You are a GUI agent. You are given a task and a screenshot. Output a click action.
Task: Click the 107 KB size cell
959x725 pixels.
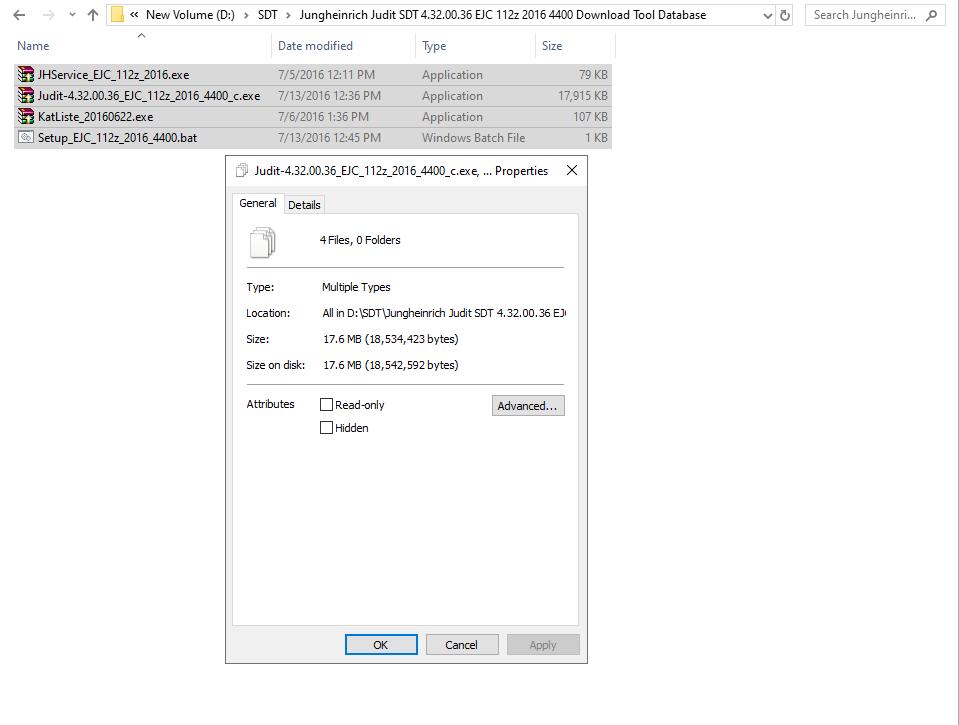(590, 116)
